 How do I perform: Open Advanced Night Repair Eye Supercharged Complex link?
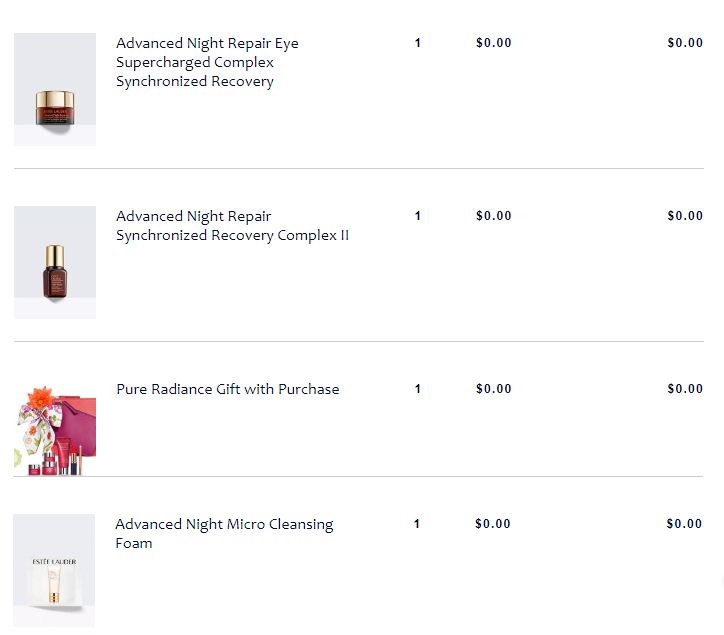pyautogui.click(x=207, y=62)
